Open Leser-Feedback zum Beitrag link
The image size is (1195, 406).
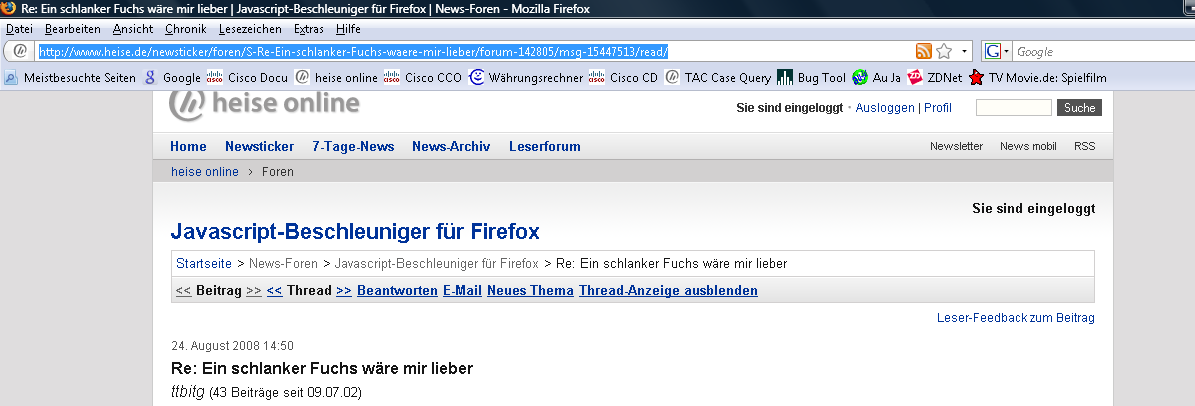click(x=1016, y=318)
